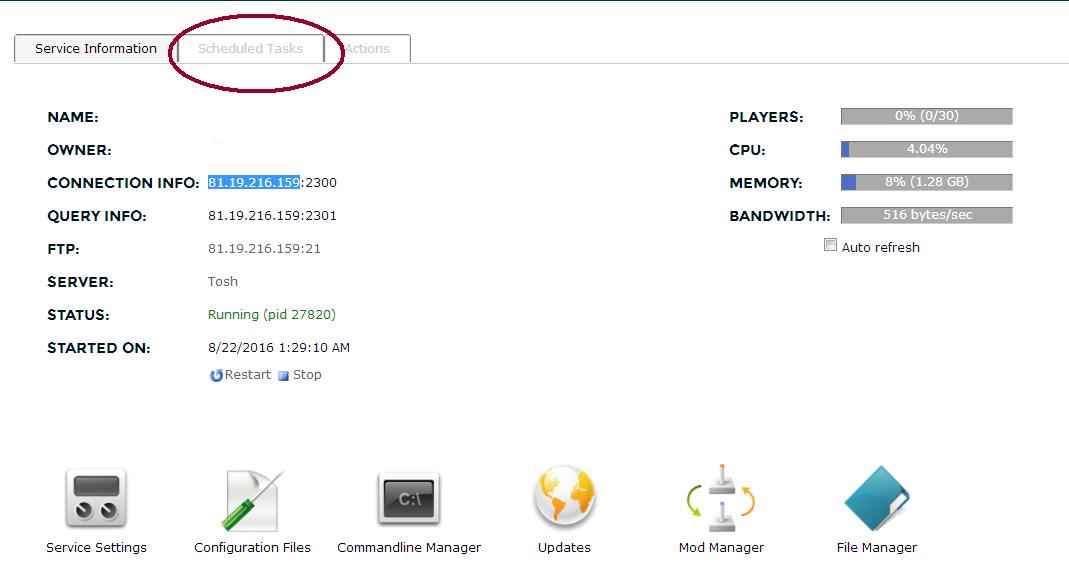Screen dimensions: 1069x580
Task: Switch to the Scheduled Tasks tab
Action: [x=250, y=48]
